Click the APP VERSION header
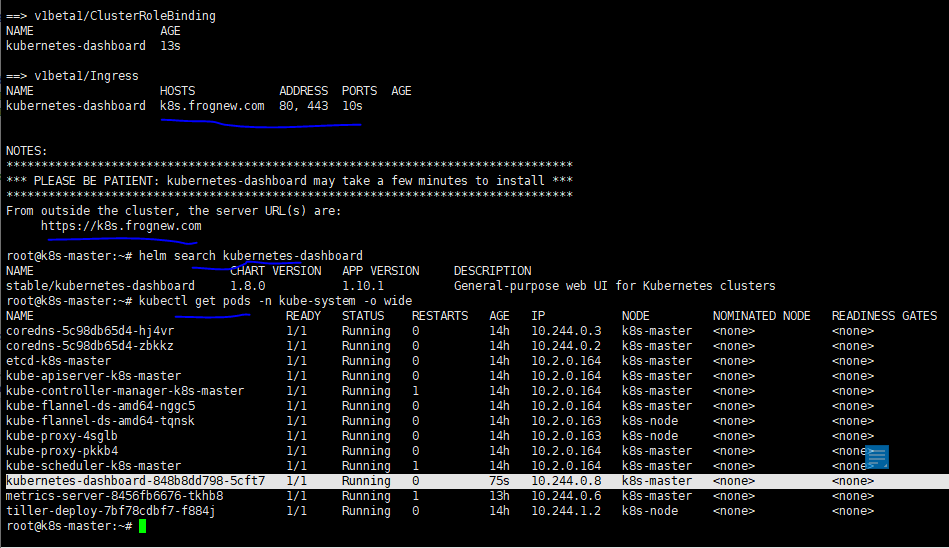This screenshot has width=949, height=548. click(x=381, y=271)
